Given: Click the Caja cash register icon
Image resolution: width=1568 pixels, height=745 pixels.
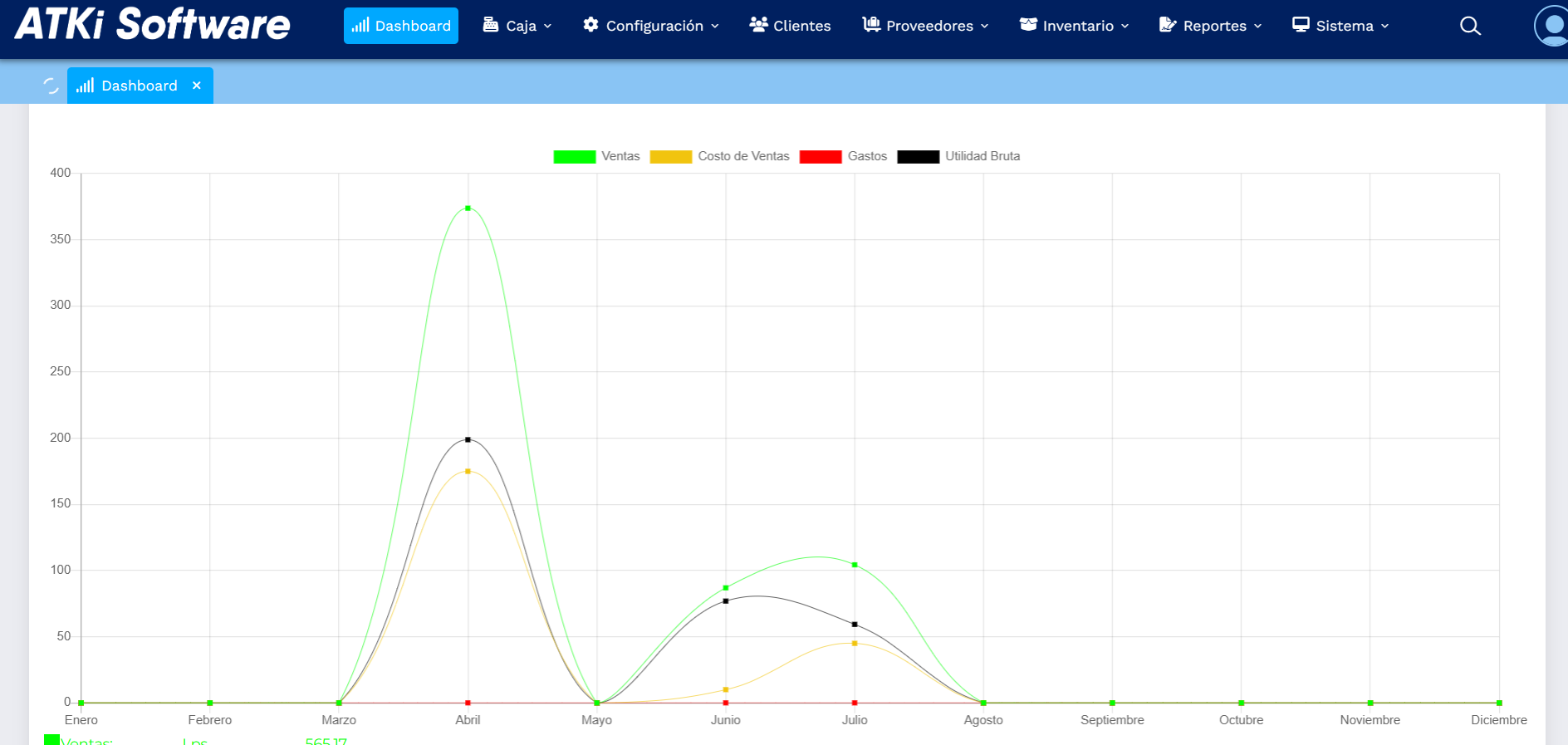Looking at the screenshot, I should tap(491, 25).
